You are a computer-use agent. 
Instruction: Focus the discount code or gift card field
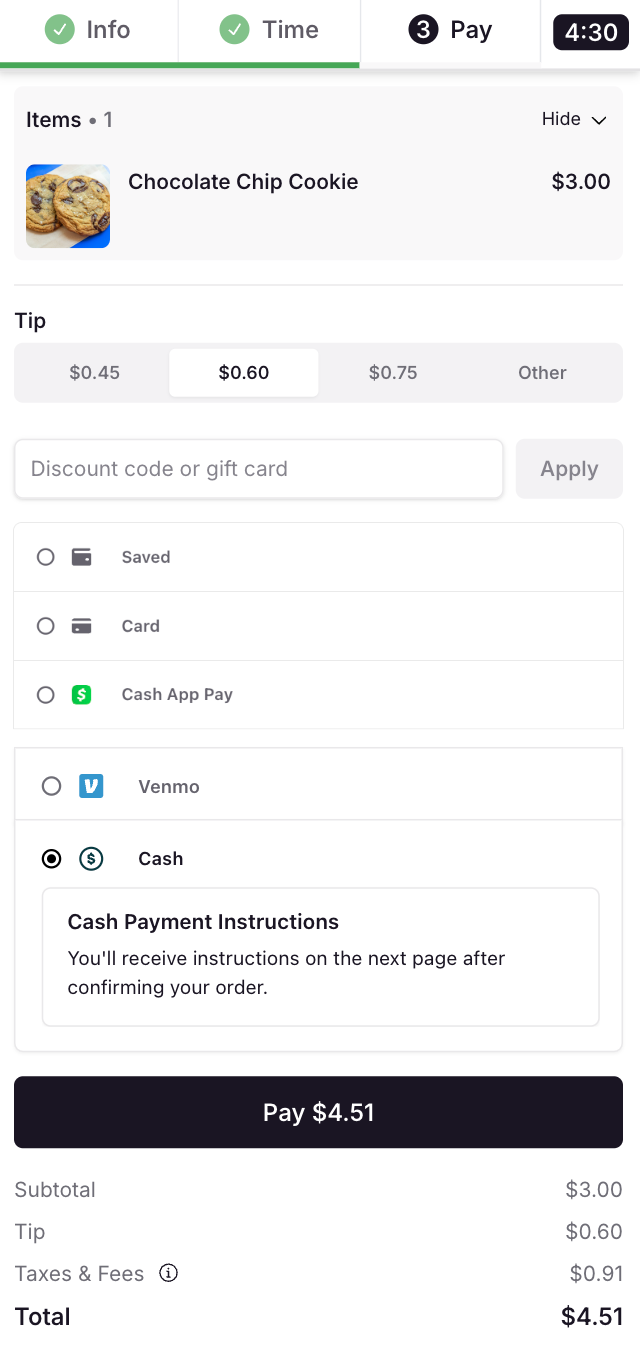coord(258,469)
